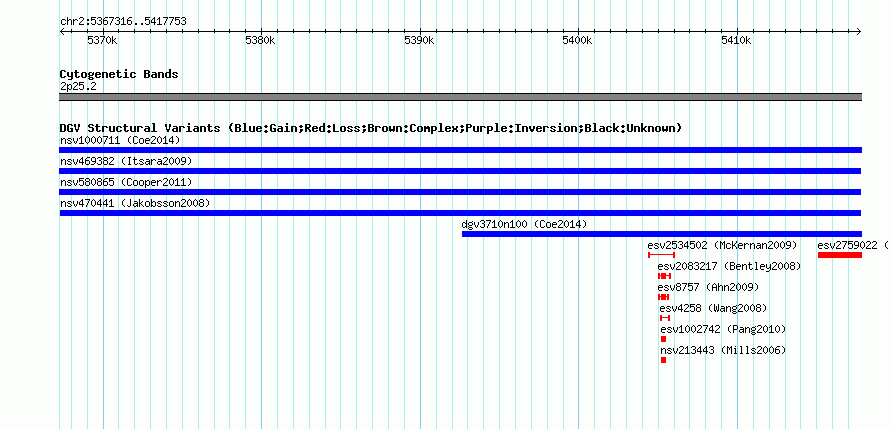Click the 5380k ruler mark
The image size is (890, 429).
click(x=261, y=40)
